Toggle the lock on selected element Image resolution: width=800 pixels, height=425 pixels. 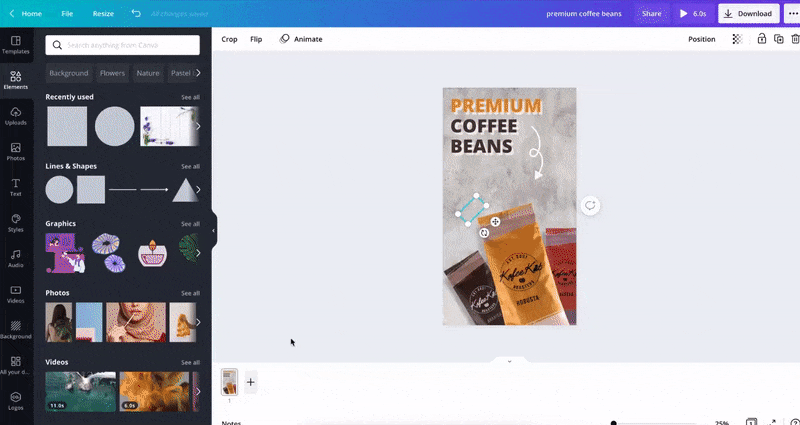coord(762,39)
